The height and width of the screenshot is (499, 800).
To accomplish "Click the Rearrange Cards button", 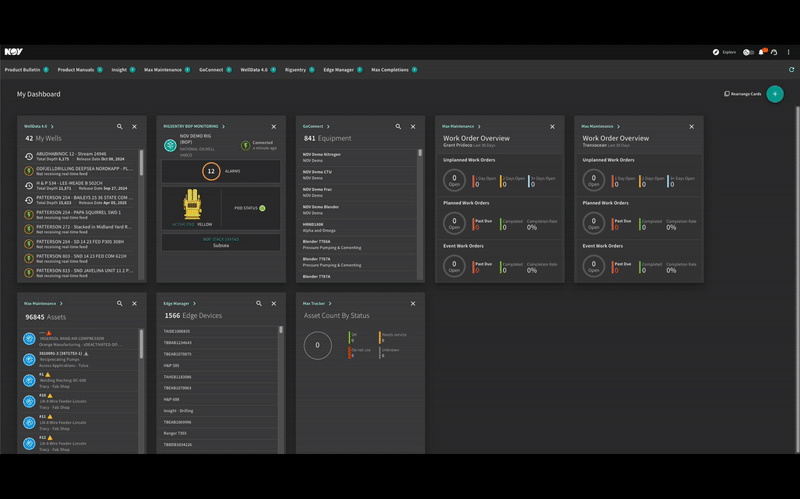I will (742, 94).
